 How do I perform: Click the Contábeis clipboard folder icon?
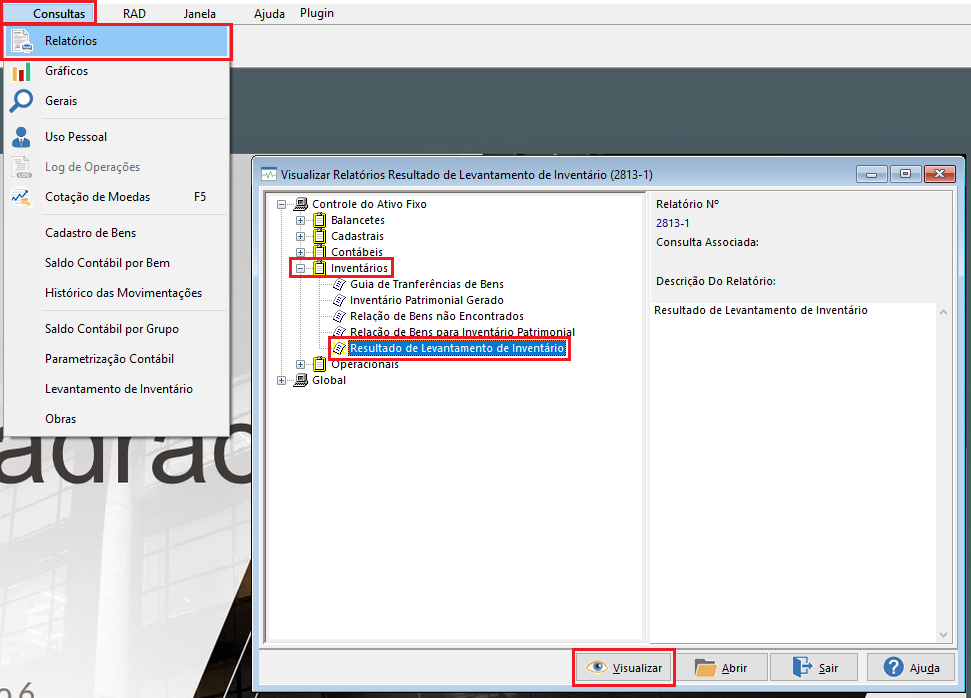pos(320,252)
